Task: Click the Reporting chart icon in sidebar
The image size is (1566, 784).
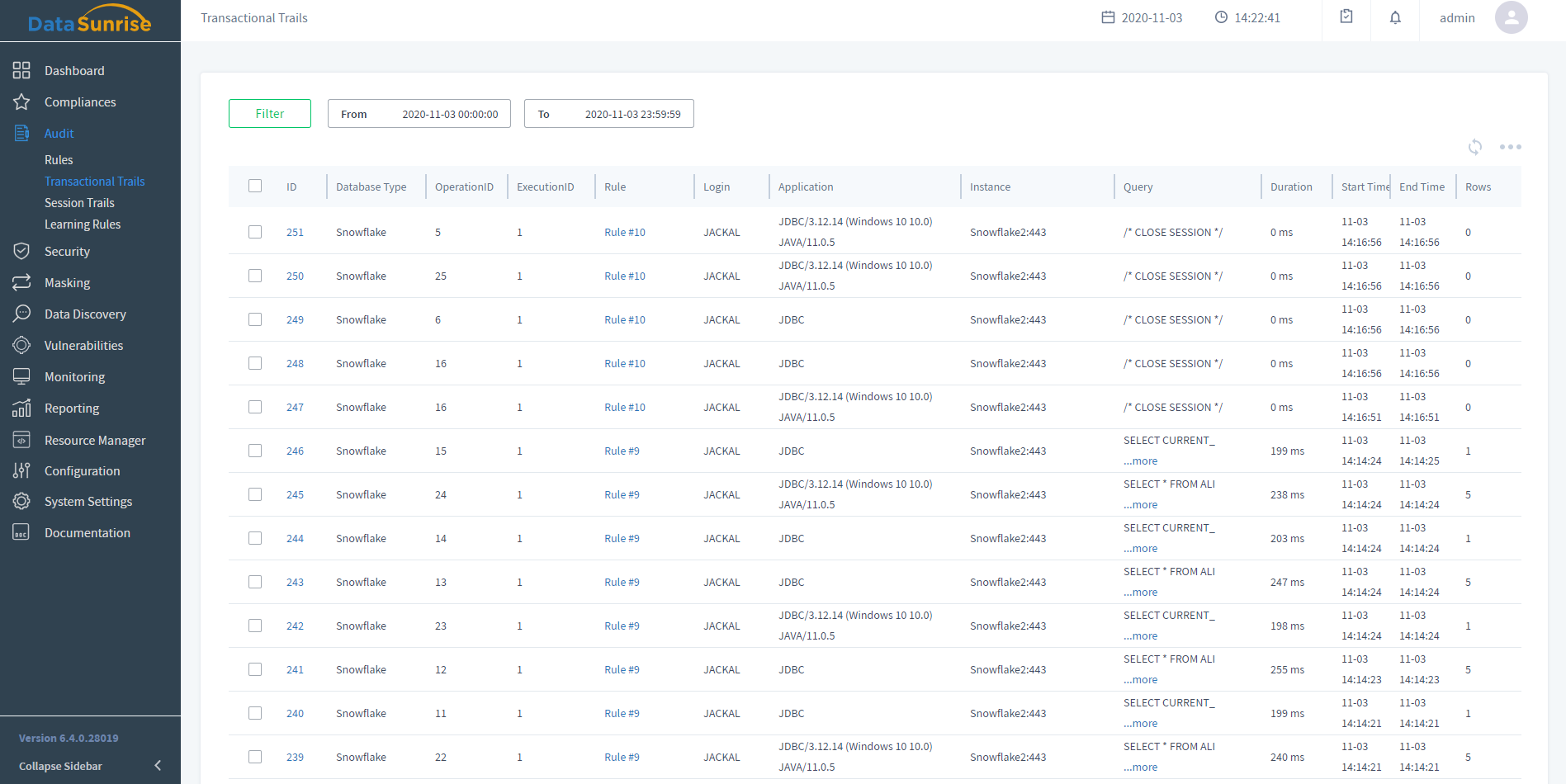Action: pos(21,409)
